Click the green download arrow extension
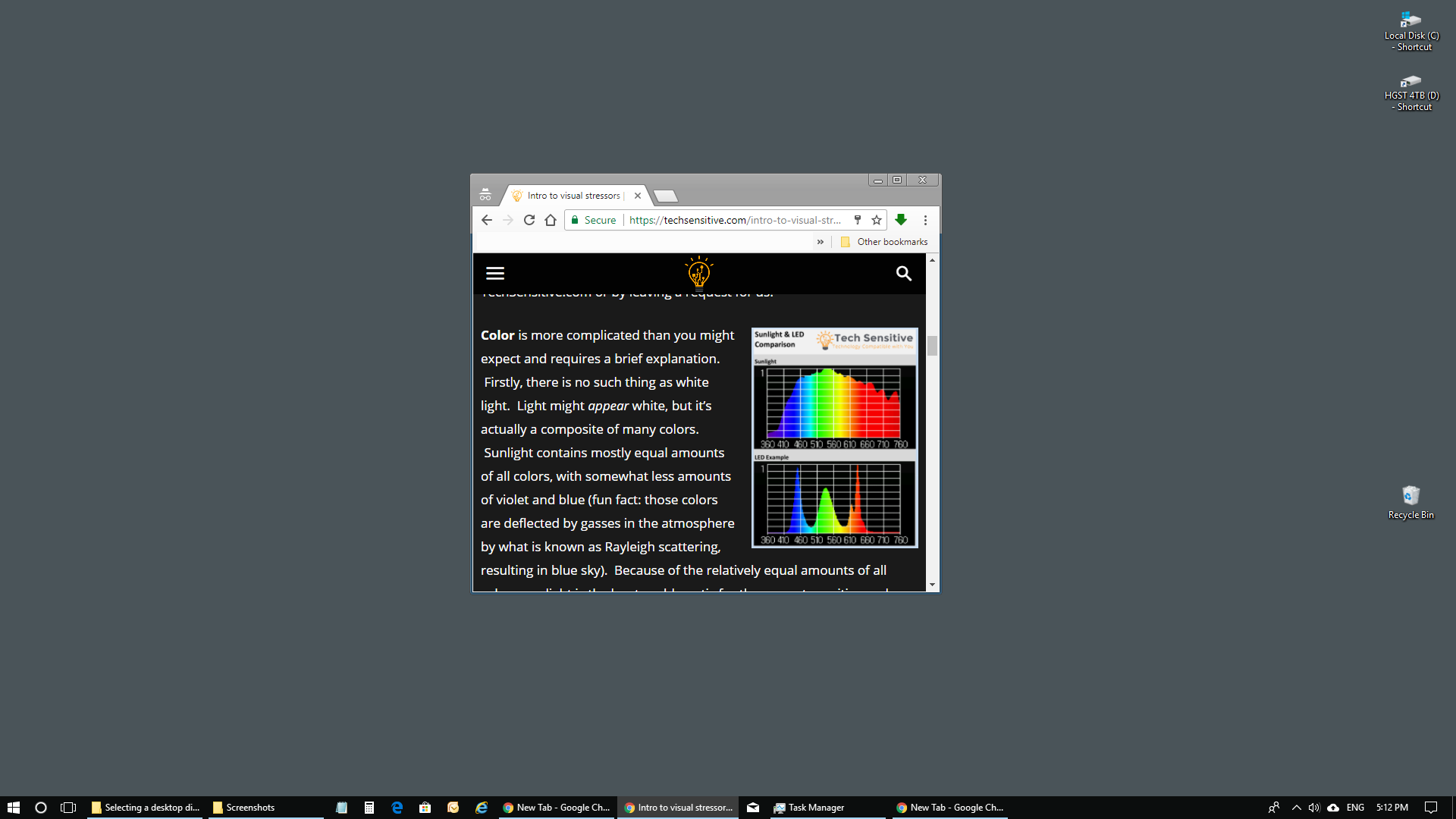 pyautogui.click(x=901, y=220)
